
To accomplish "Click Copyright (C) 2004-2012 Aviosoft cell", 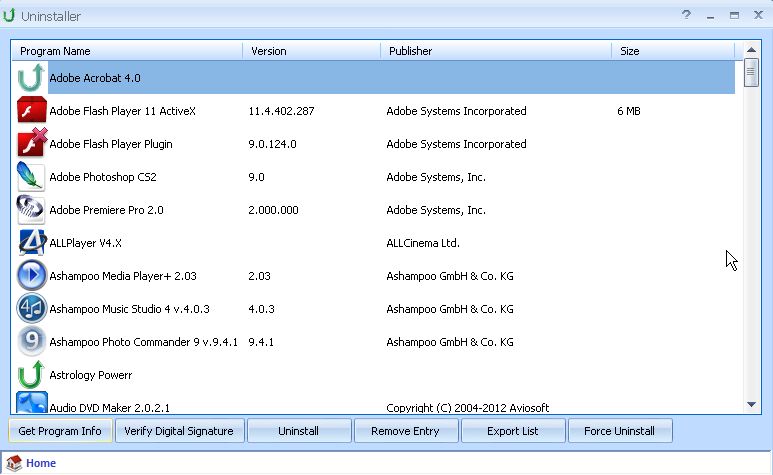I will [467, 408].
